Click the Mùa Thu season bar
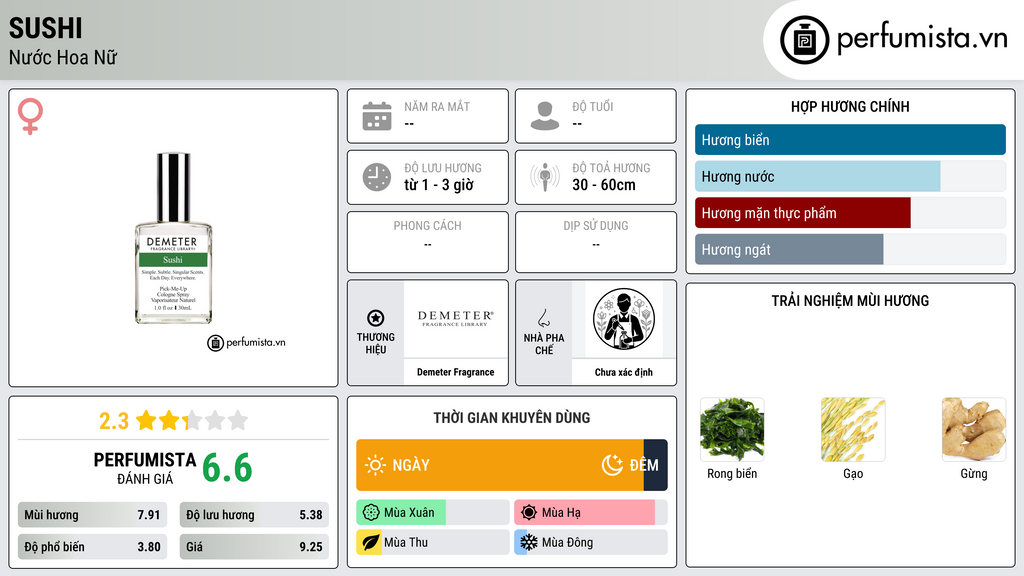Viewport: 1024px width, 576px height. [433, 543]
